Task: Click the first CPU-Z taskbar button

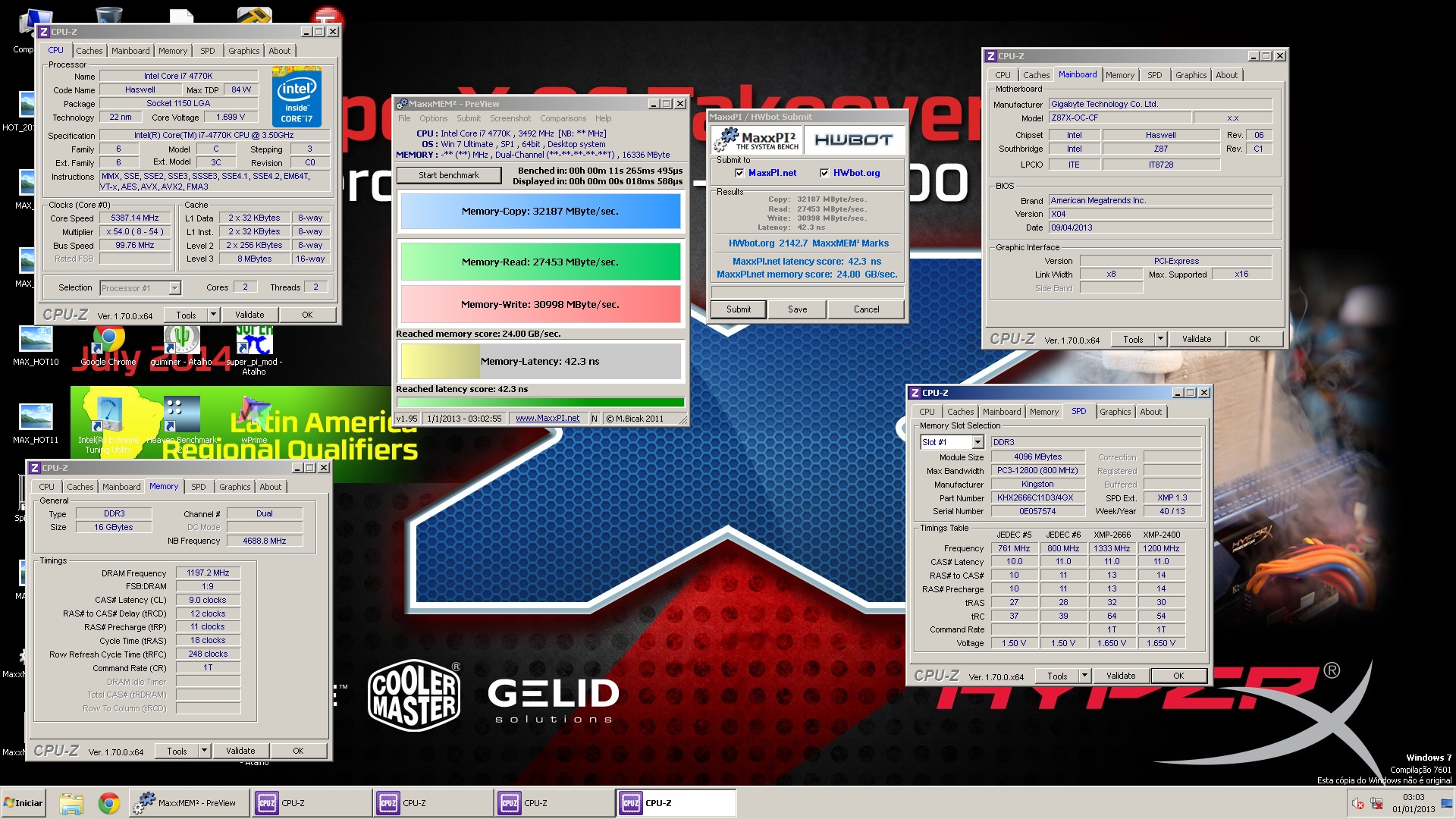Action: tap(311, 803)
